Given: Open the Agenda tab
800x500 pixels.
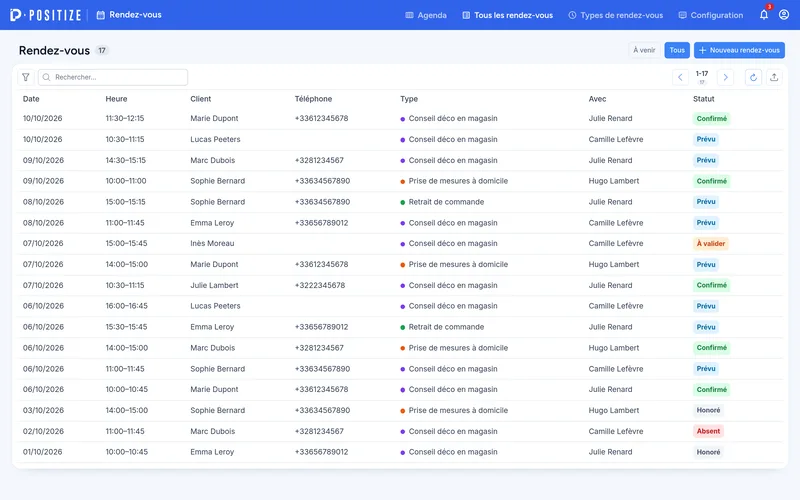Looking at the screenshot, I should [x=426, y=15].
